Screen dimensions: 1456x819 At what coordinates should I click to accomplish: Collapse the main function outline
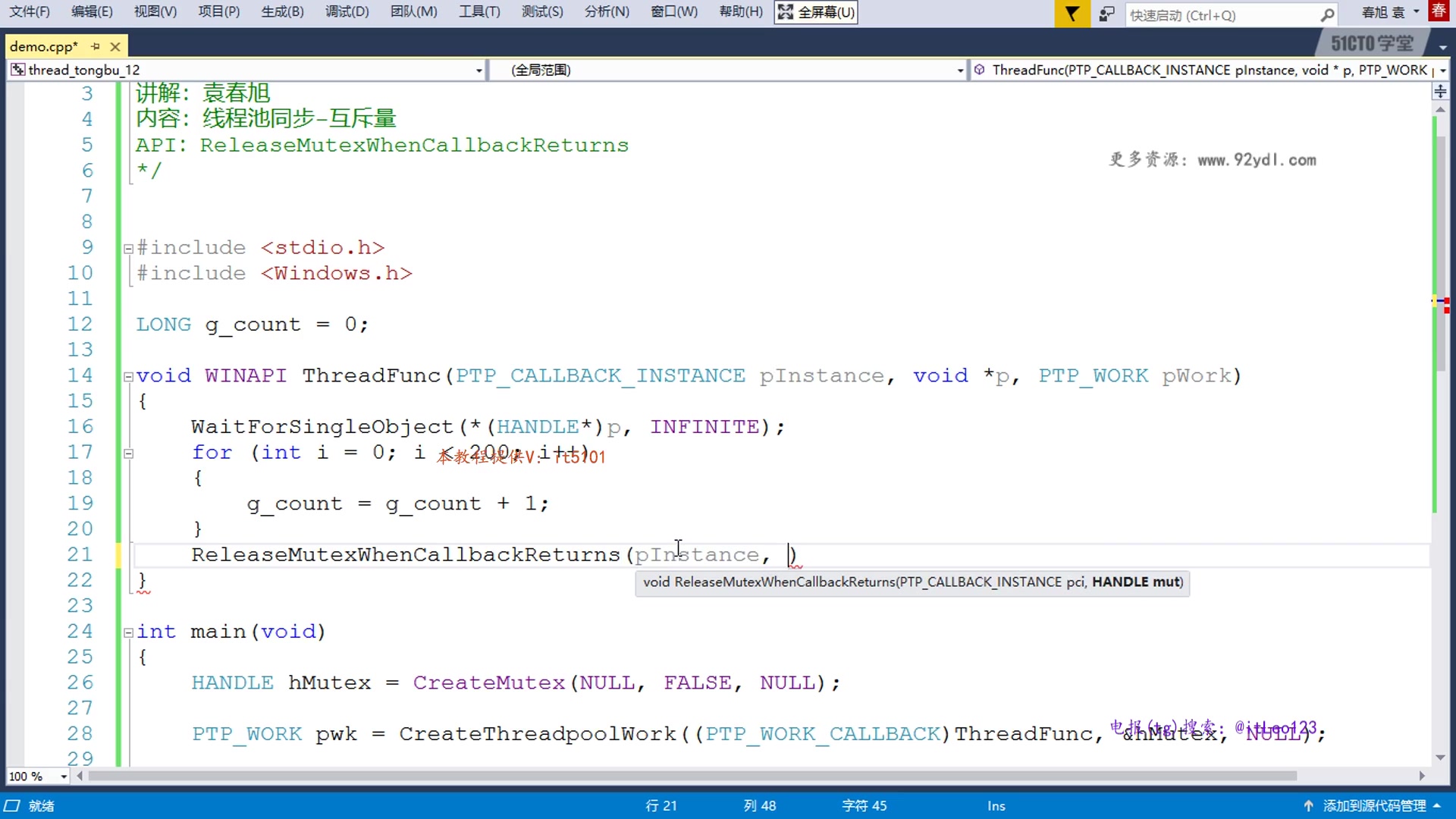coord(128,632)
